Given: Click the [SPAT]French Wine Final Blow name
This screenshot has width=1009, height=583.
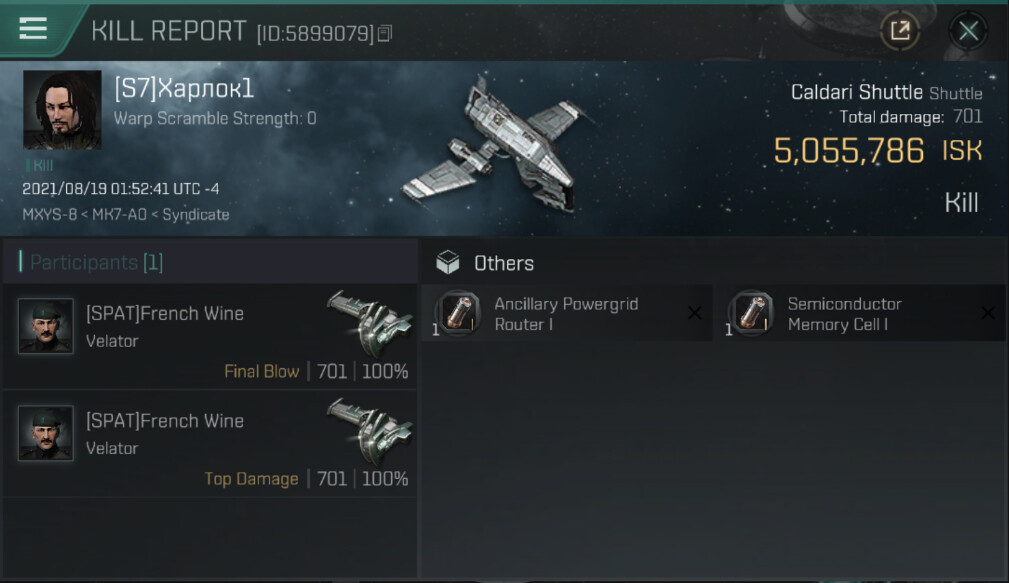Looking at the screenshot, I should [x=165, y=313].
